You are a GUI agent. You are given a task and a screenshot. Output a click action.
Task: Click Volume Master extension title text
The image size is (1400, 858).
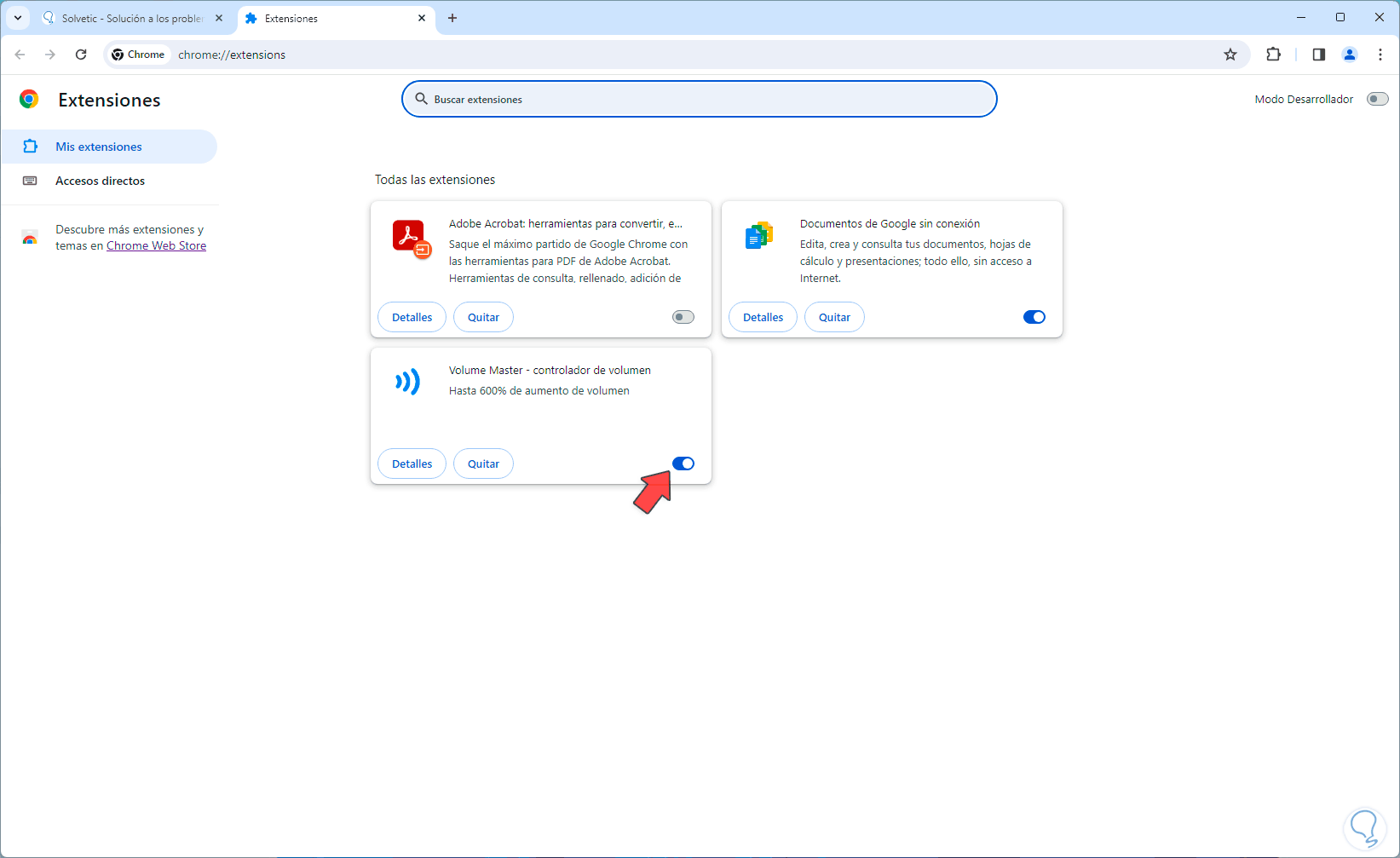tap(550, 371)
